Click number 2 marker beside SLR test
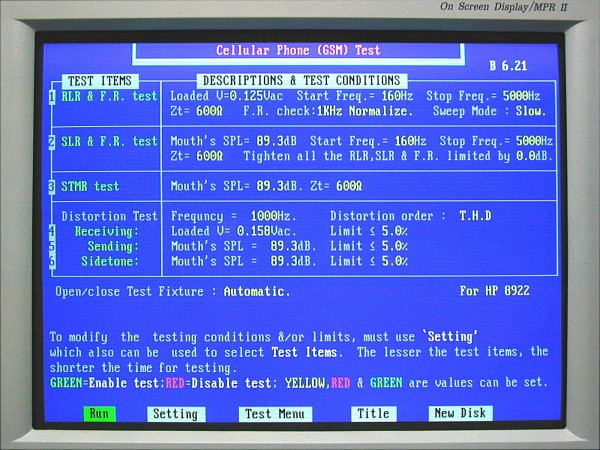 click(52, 142)
